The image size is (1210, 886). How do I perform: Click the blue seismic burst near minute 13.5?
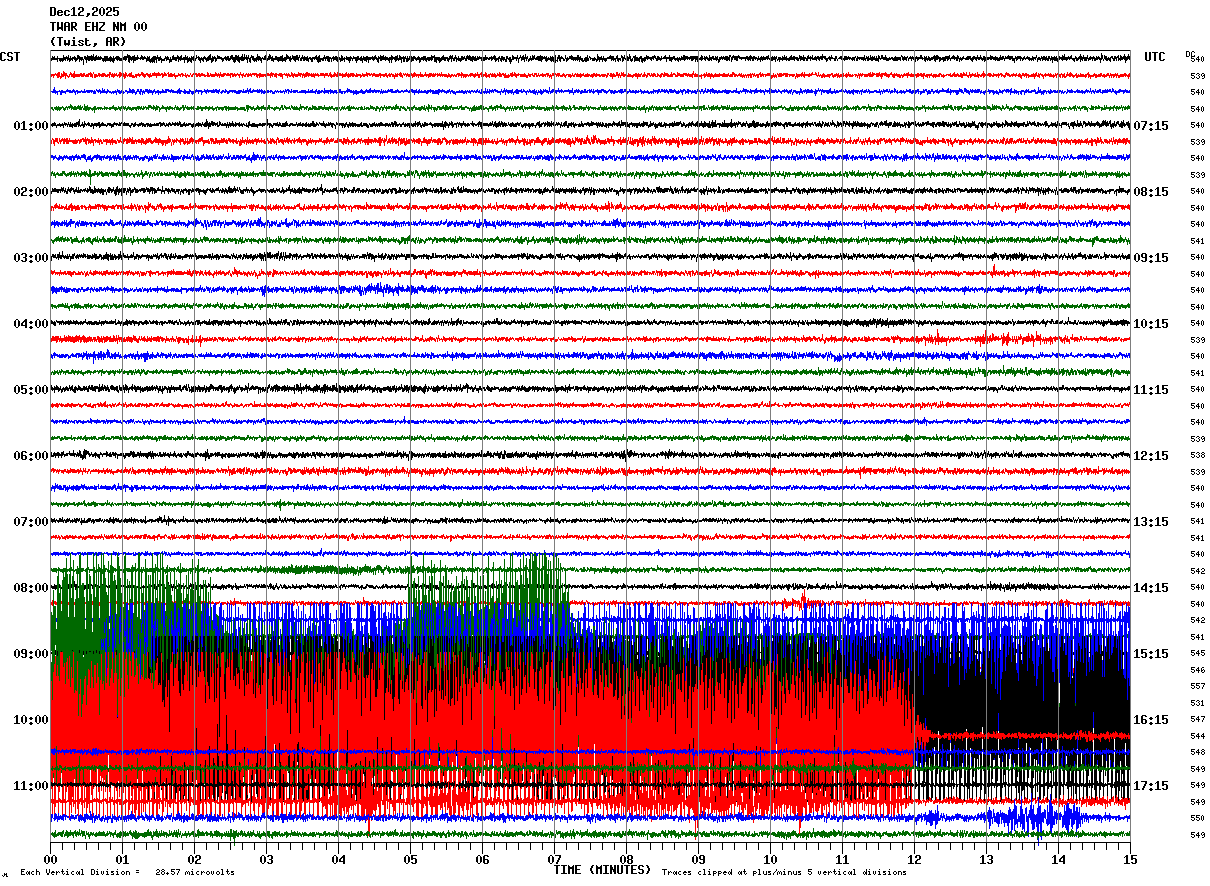1032,818
